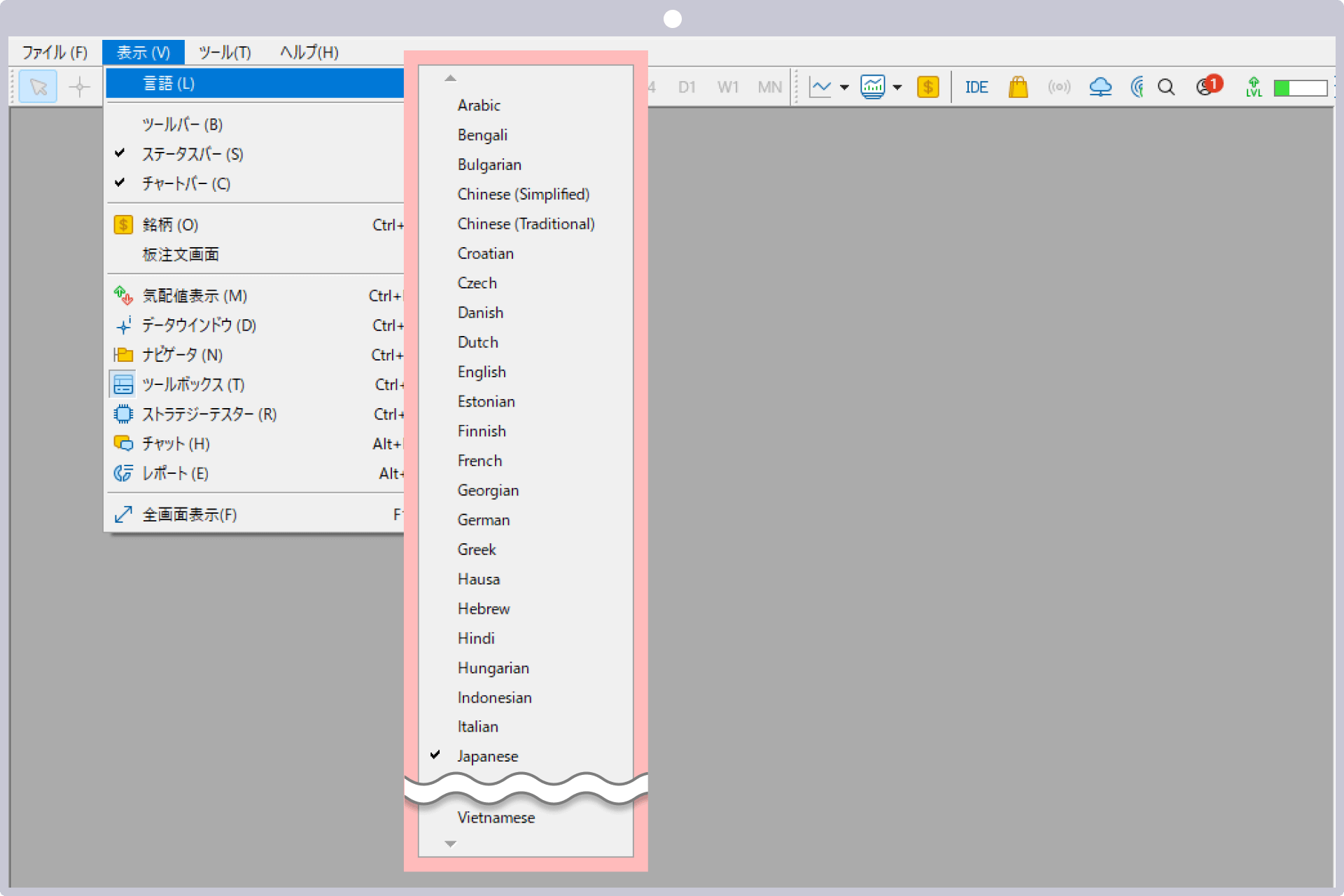Pick Georgian from language list
1344x896 pixels.
(526, 491)
